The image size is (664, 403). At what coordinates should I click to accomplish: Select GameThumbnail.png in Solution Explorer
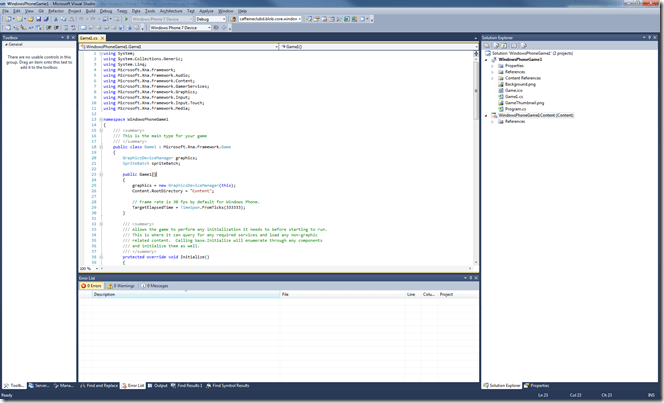(x=524, y=103)
